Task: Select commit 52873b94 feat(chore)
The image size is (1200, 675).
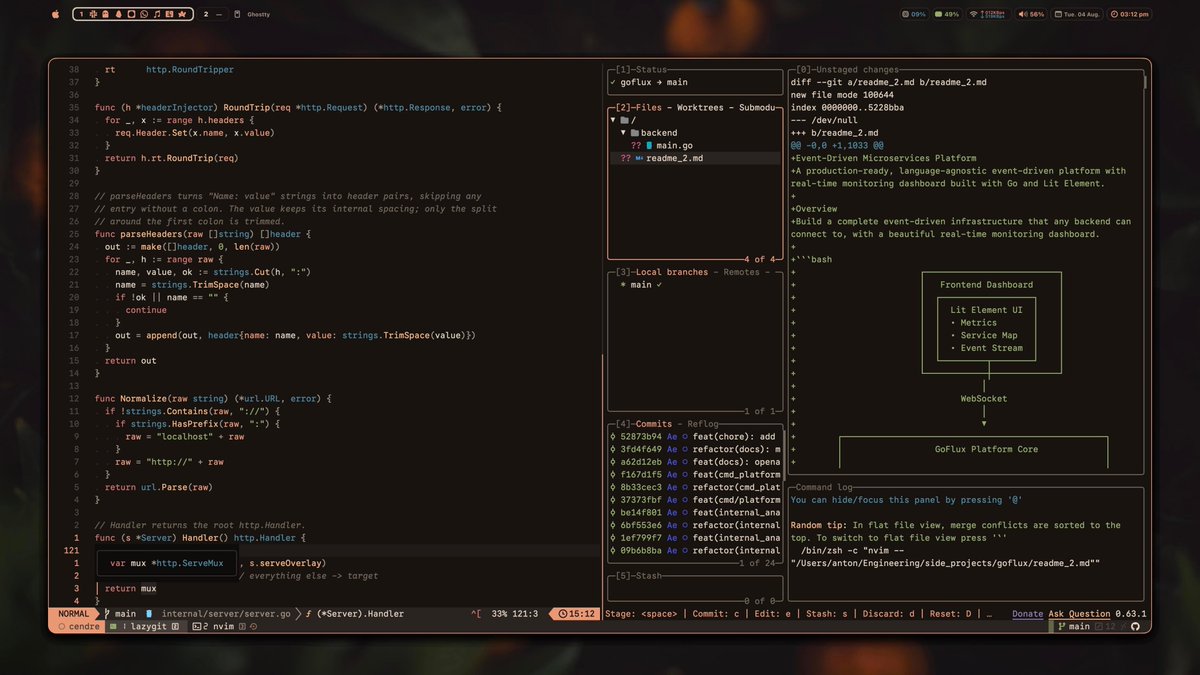Action: [695, 437]
